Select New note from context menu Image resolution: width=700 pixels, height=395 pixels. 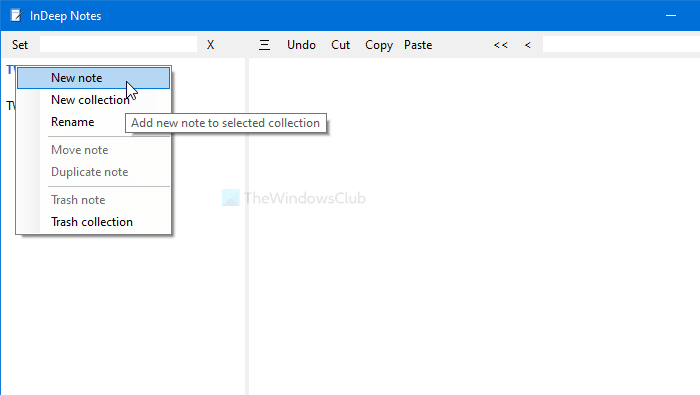tap(93, 78)
